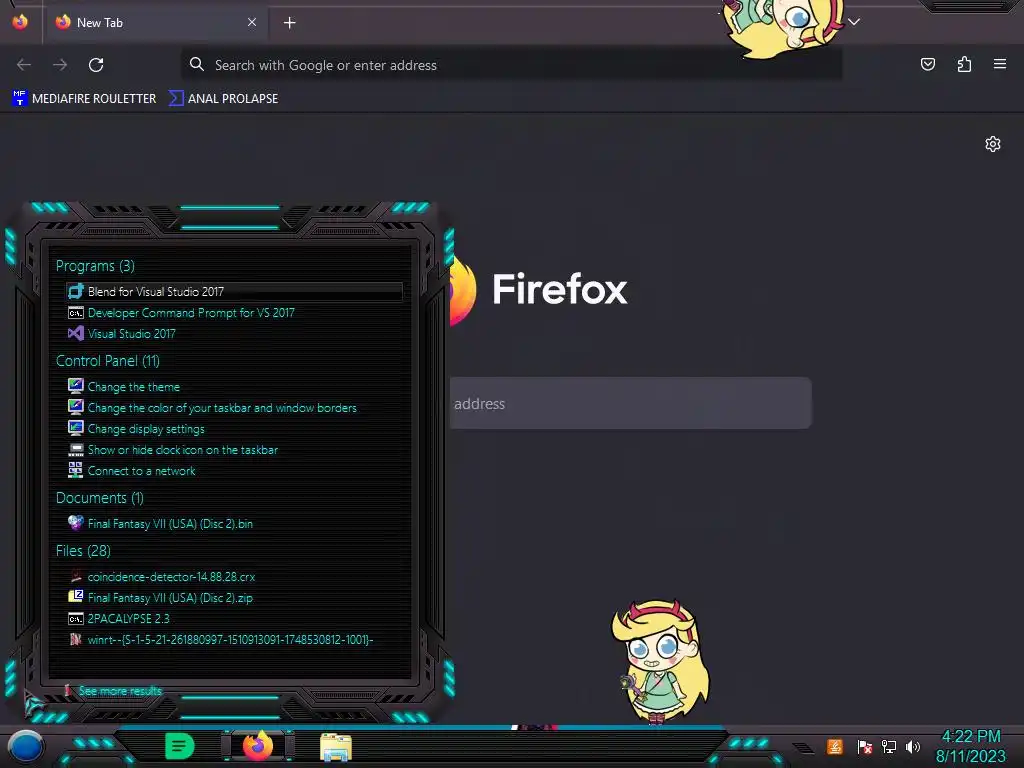The width and height of the screenshot is (1024, 768).
Task: Open the list all tabs chevron
Action: [854, 22]
